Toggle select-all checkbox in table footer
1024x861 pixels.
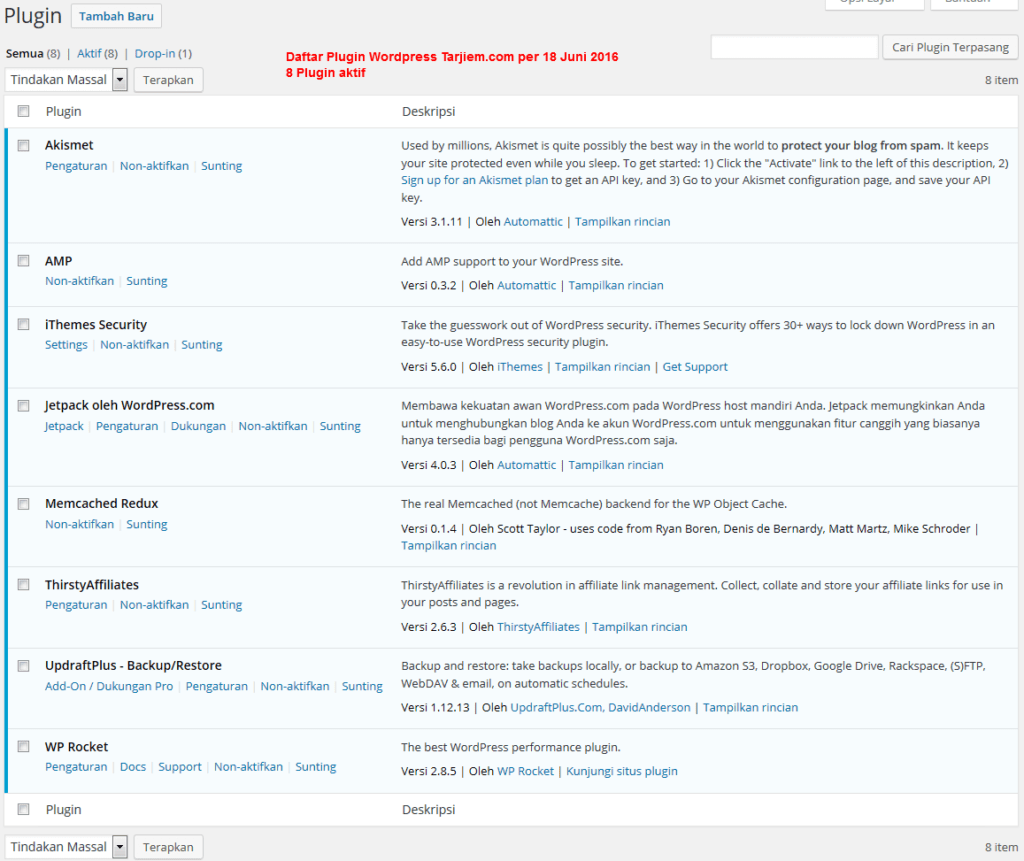click(24, 809)
